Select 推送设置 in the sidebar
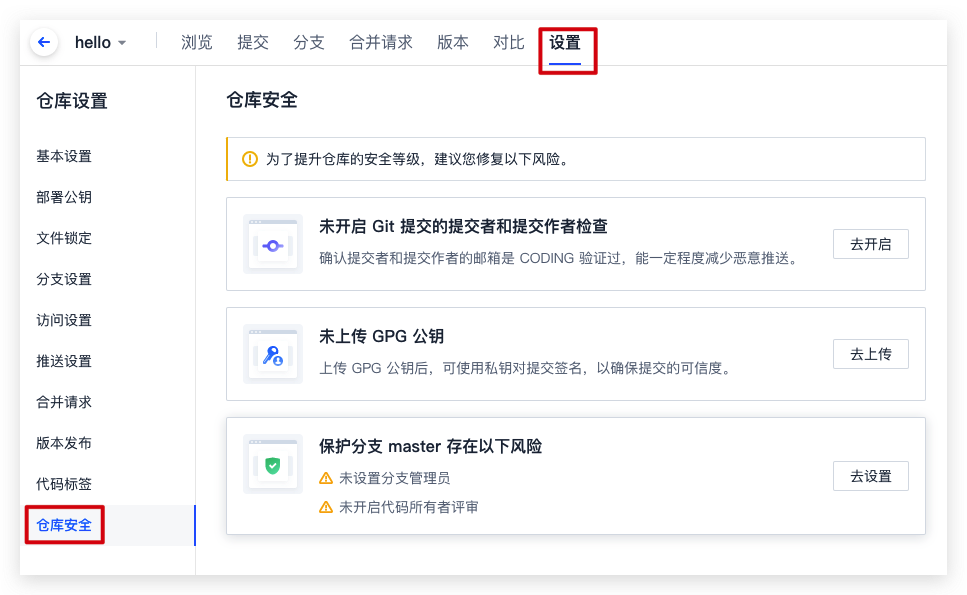 click(64, 361)
